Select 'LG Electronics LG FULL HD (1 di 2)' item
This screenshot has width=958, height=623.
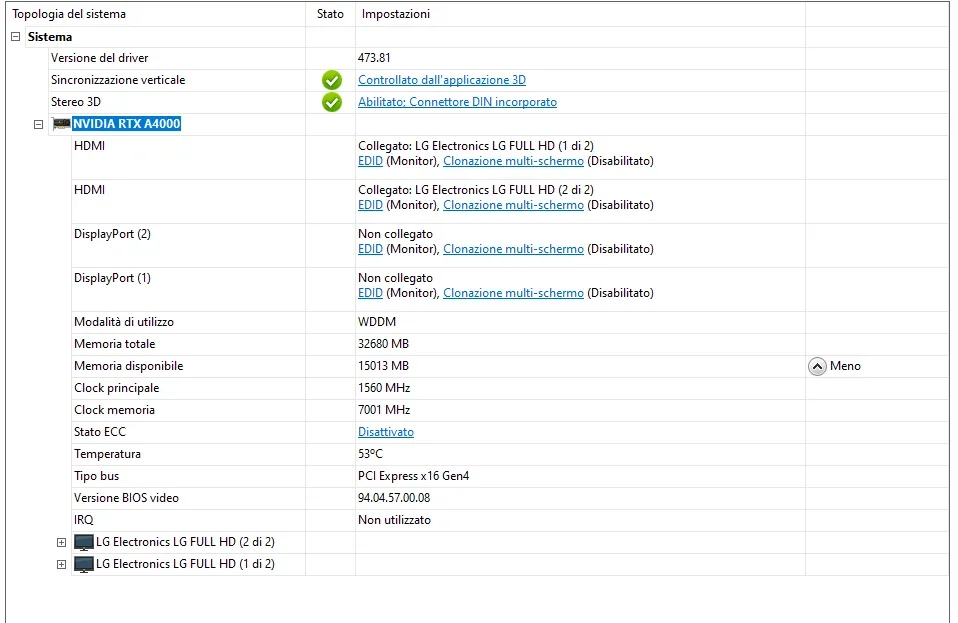[x=185, y=564]
